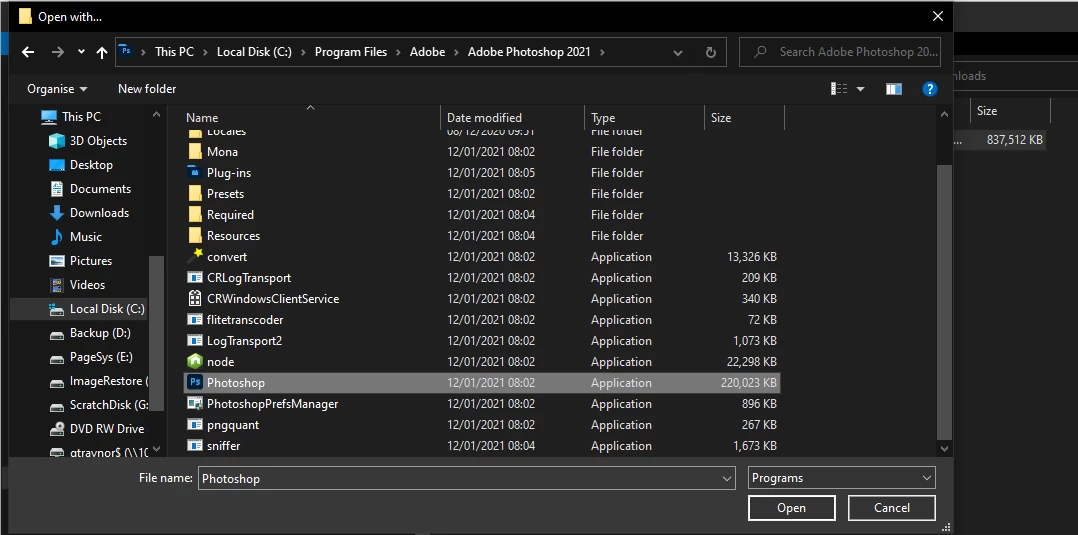Image resolution: width=1078 pixels, height=535 pixels.
Task: Select the flitetranscoder application icon
Action: 195,320
